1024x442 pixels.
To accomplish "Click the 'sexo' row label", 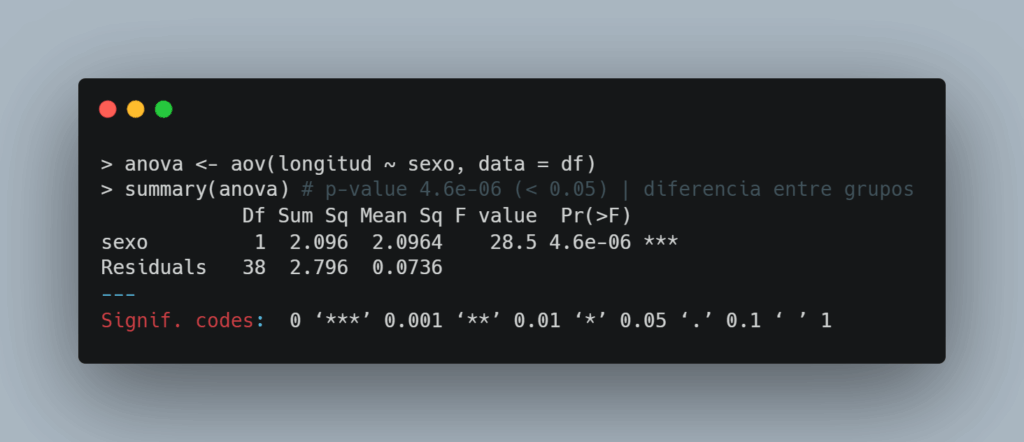I will (x=125, y=243).
